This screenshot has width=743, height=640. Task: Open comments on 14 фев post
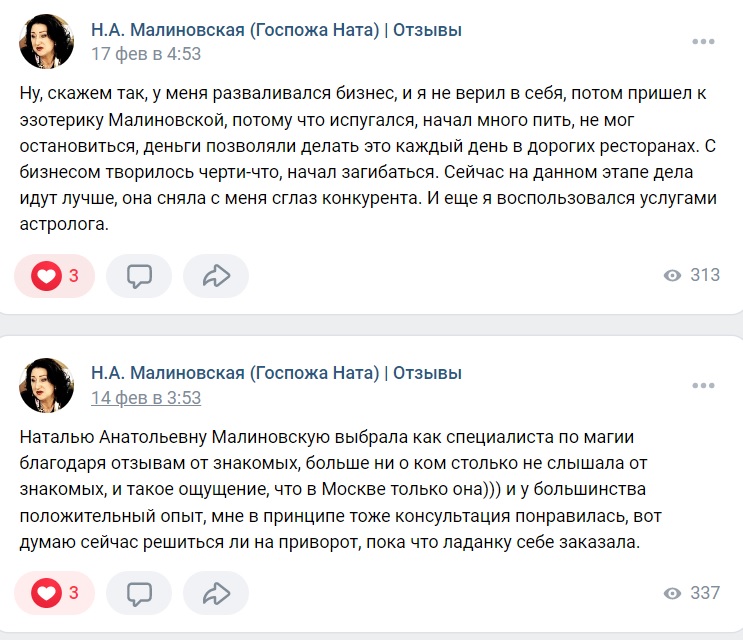click(139, 593)
